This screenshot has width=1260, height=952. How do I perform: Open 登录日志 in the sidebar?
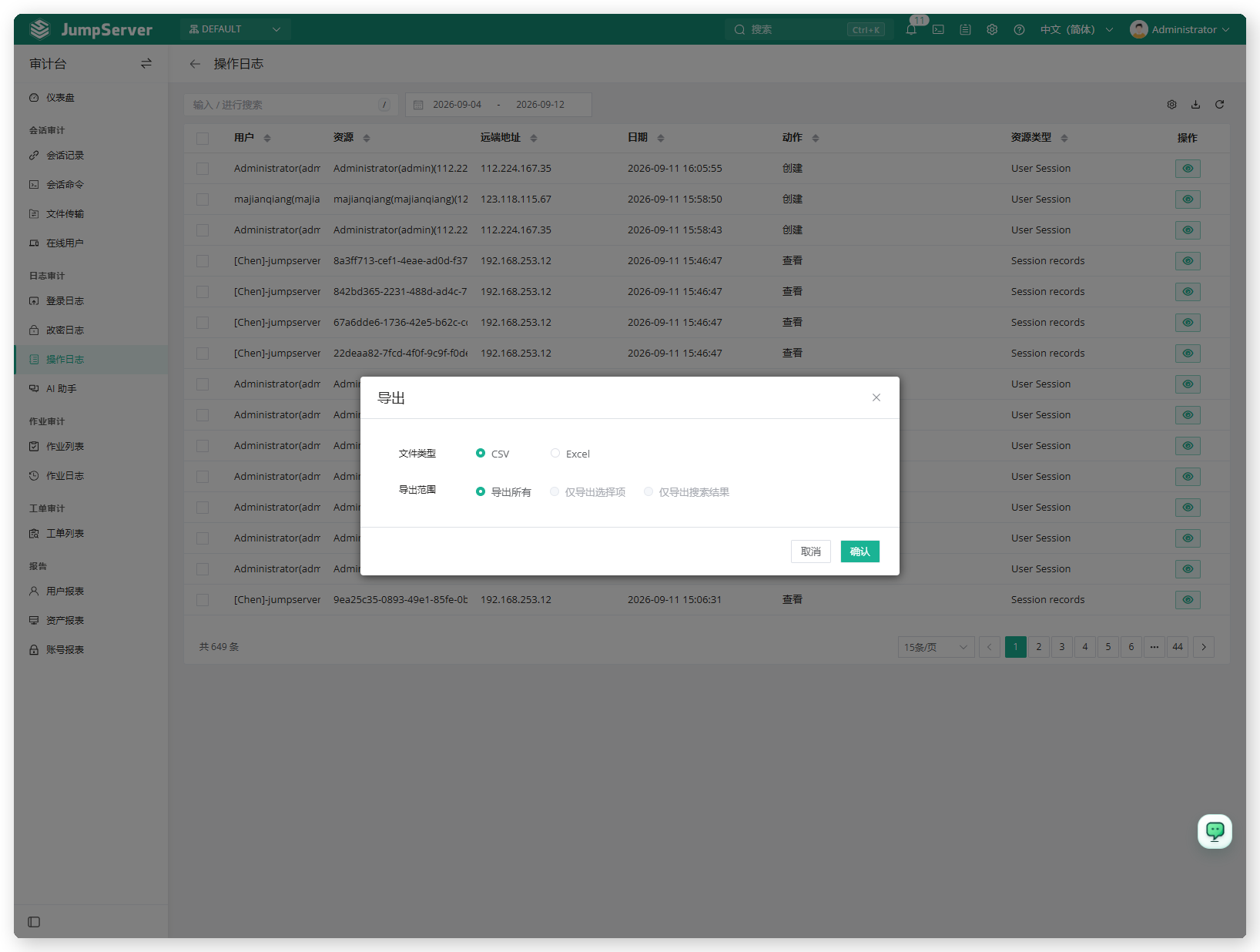pyautogui.click(x=65, y=300)
